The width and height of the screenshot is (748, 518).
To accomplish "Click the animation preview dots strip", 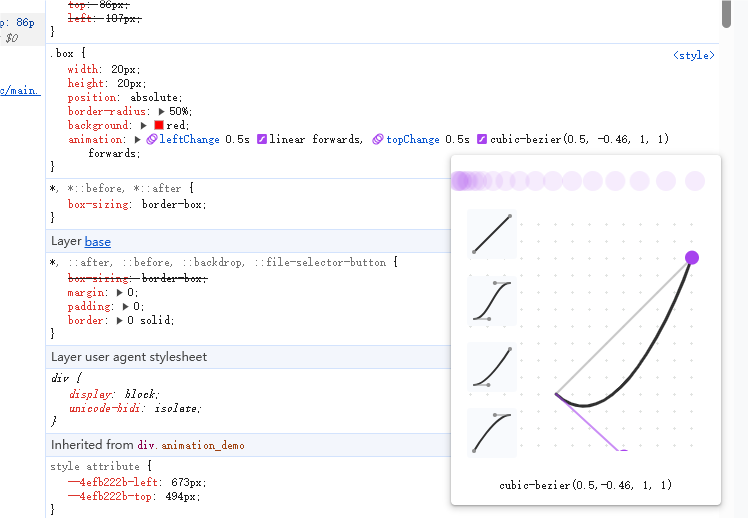I will click(578, 181).
